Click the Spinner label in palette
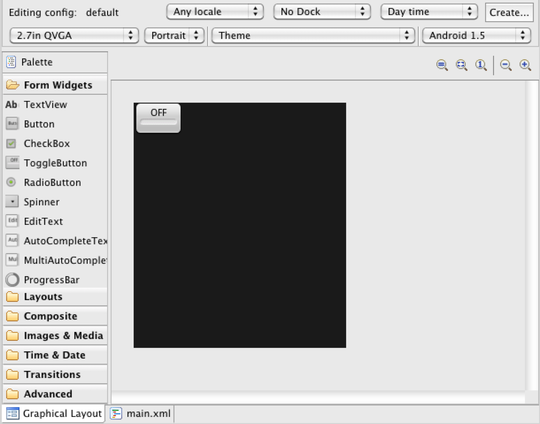Screen dimensions: 540x424 click(42, 202)
